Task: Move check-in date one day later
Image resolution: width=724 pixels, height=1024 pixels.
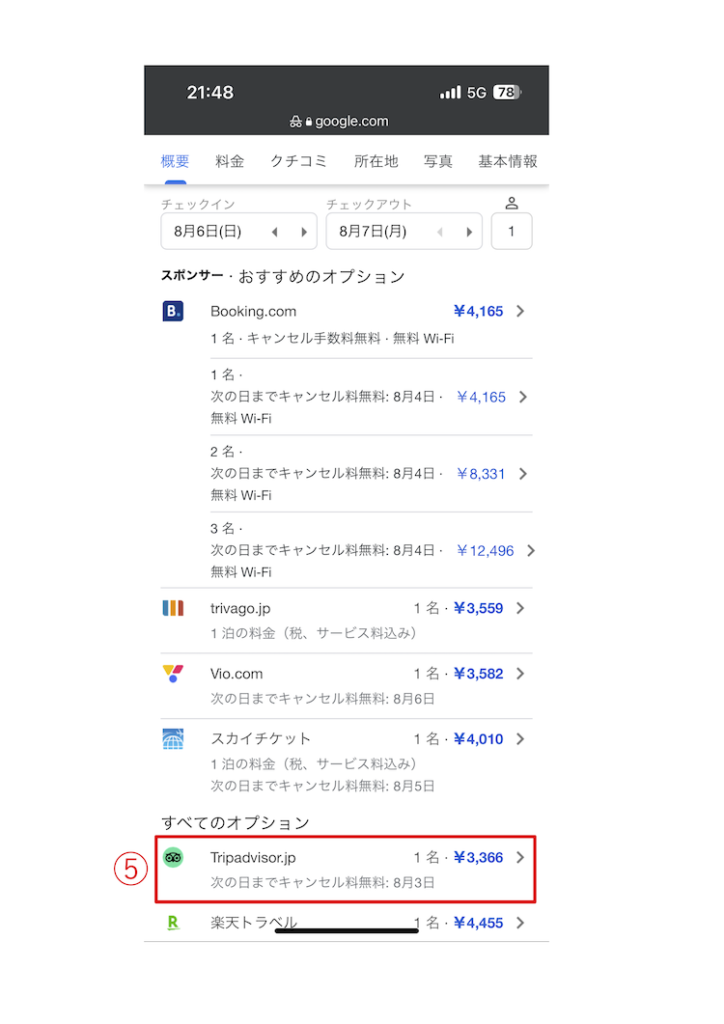Action: [304, 232]
